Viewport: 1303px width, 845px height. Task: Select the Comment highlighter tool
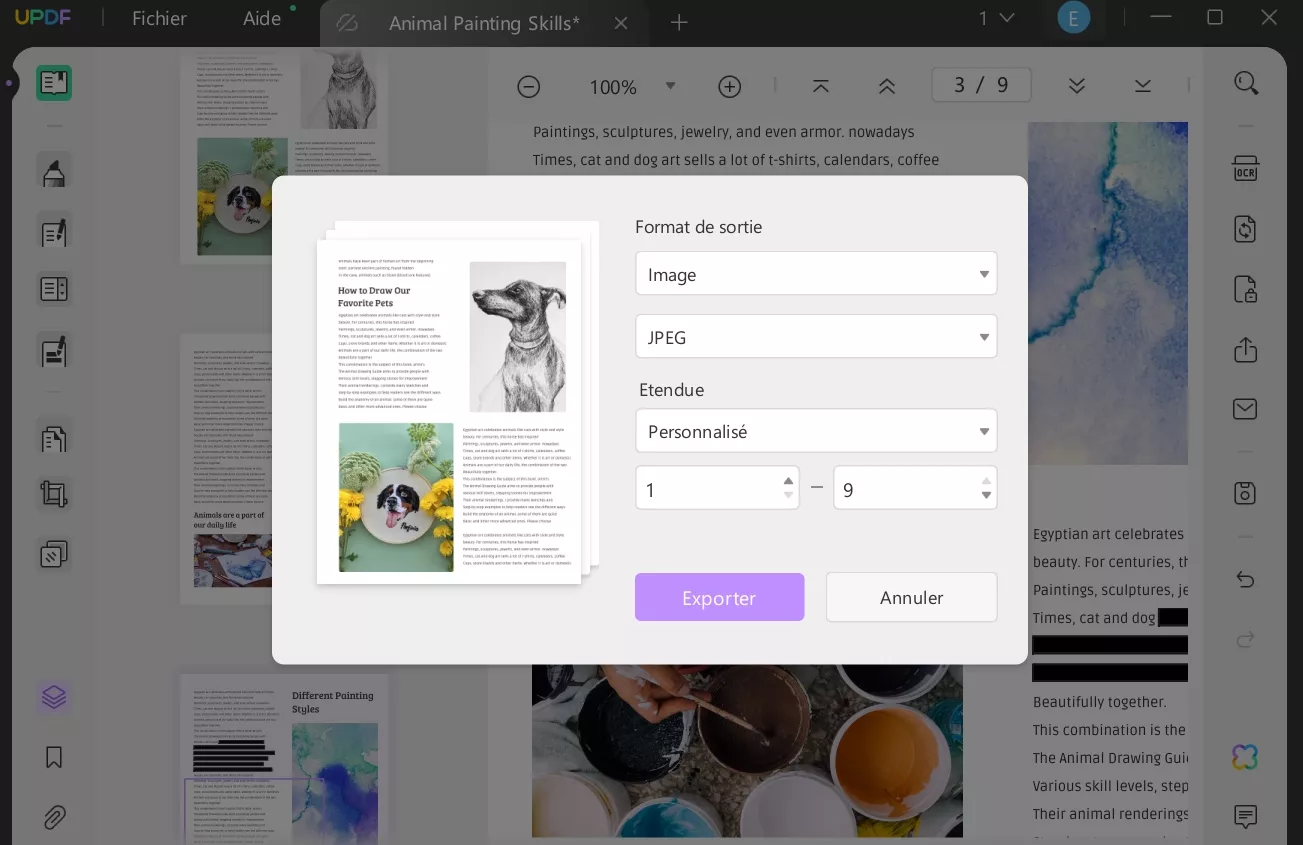(54, 171)
